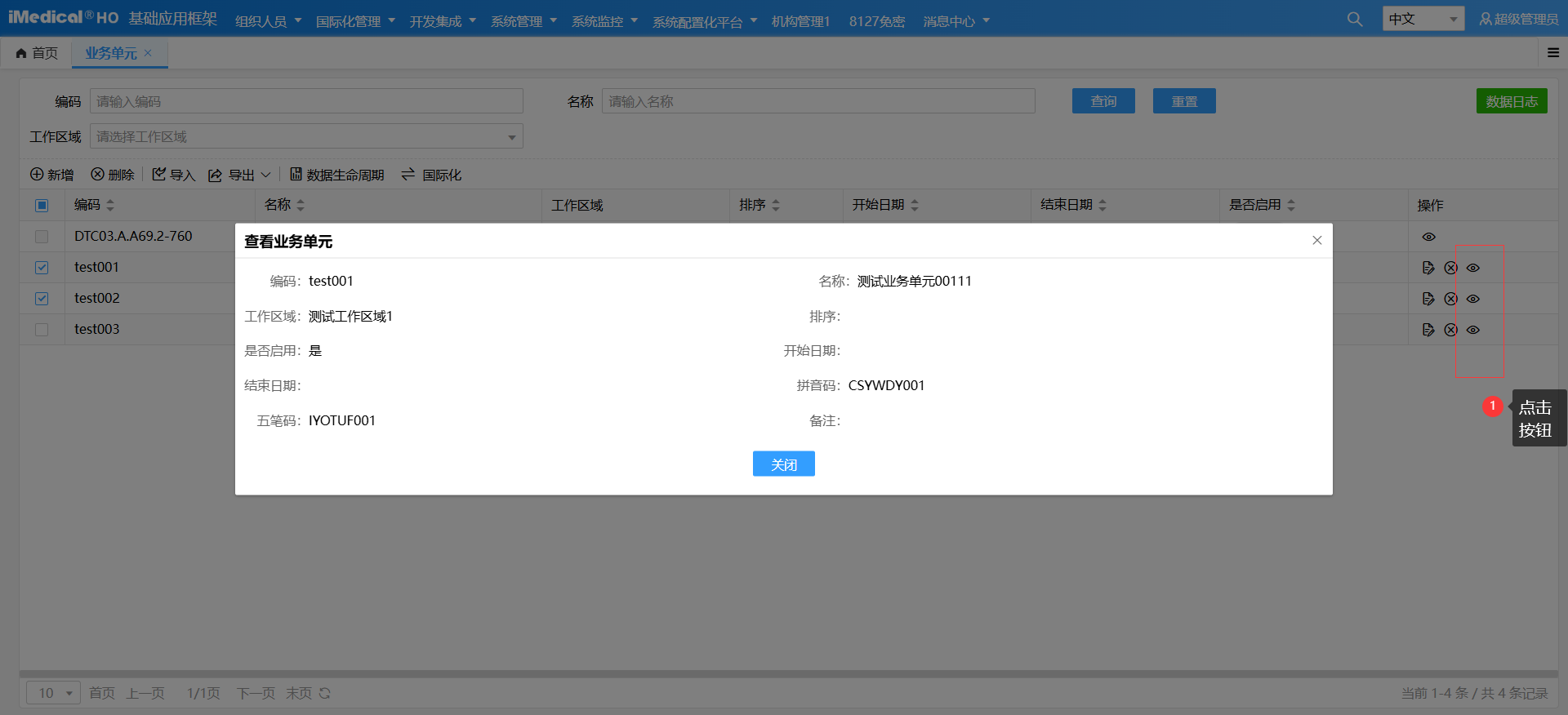Sort by the 结束日期 column
The height and width of the screenshot is (715, 1568).
pyautogui.click(x=1102, y=205)
